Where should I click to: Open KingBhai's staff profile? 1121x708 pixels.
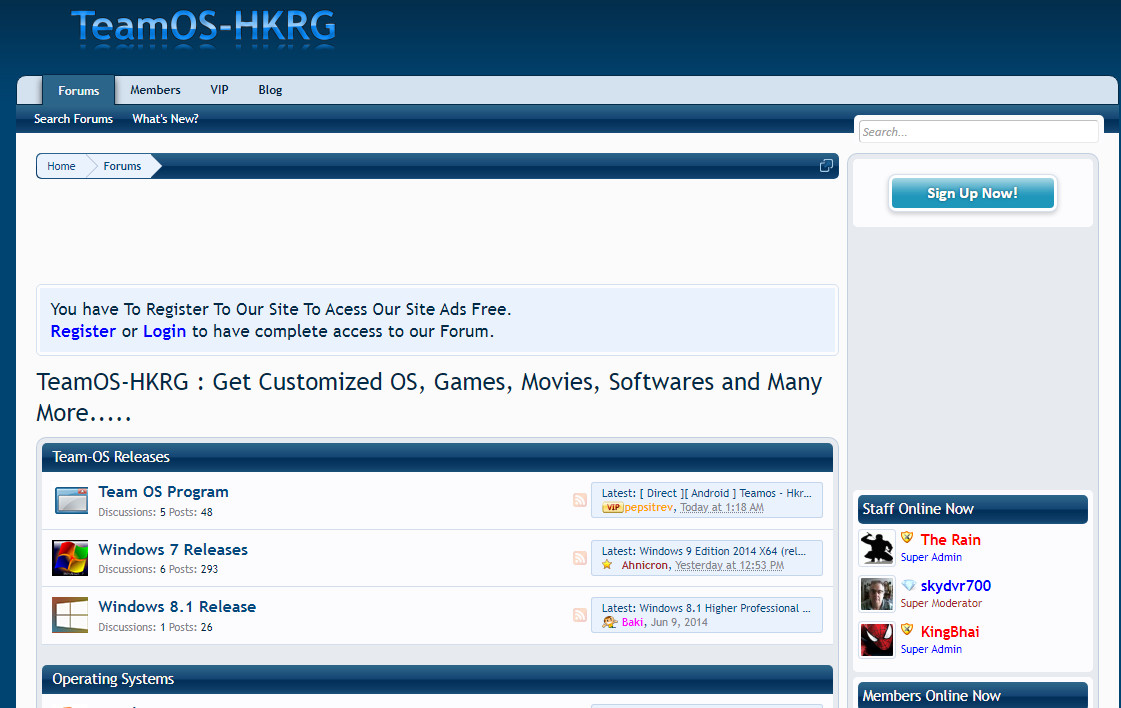pos(949,632)
